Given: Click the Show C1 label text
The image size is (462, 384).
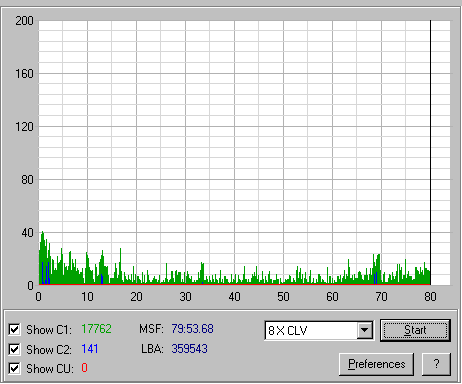Looking at the screenshot, I should coord(49,330).
